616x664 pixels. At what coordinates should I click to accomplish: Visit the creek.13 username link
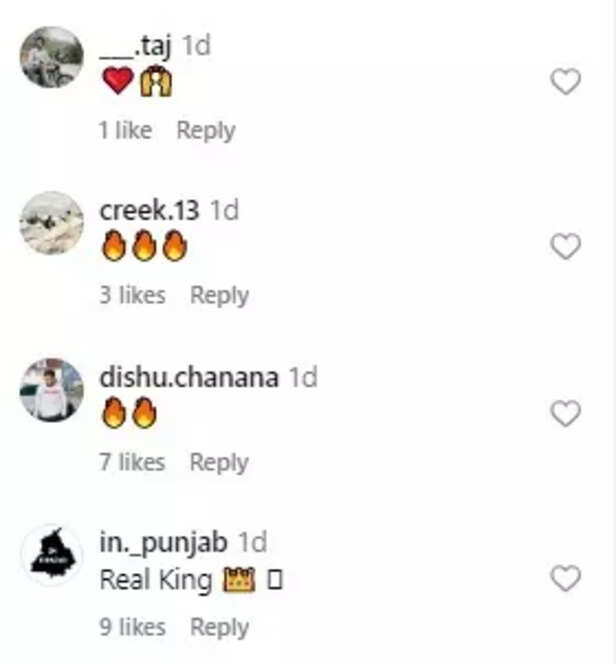pos(150,211)
